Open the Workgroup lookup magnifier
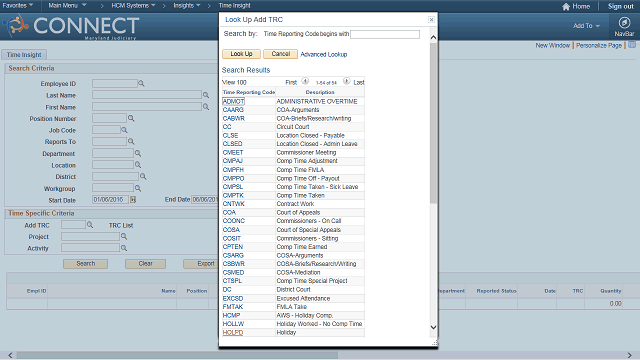The image size is (640, 360). point(138,188)
